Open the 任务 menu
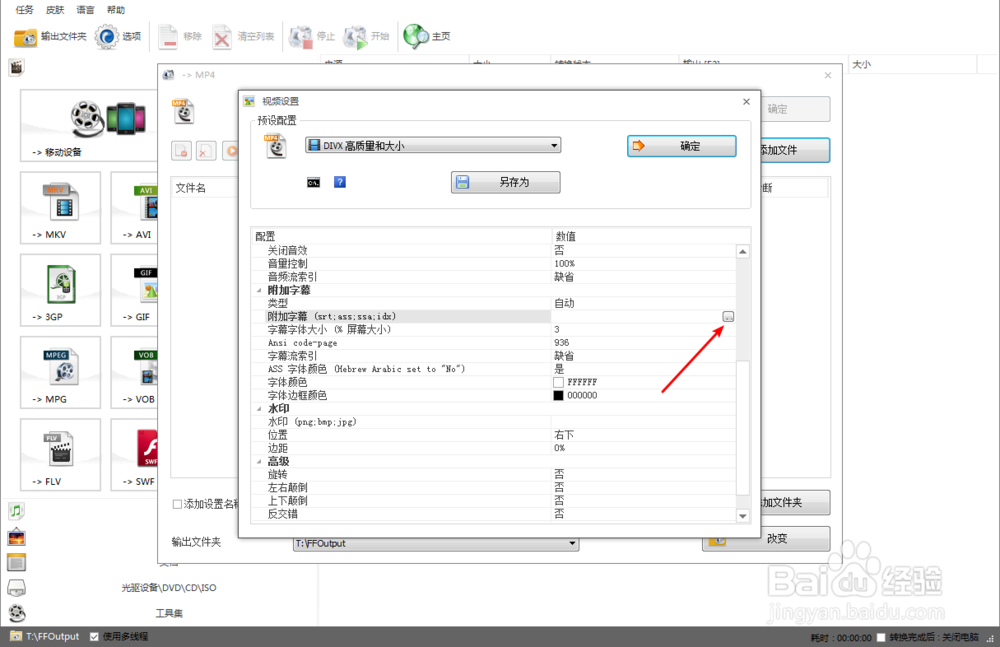 (25, 10)
